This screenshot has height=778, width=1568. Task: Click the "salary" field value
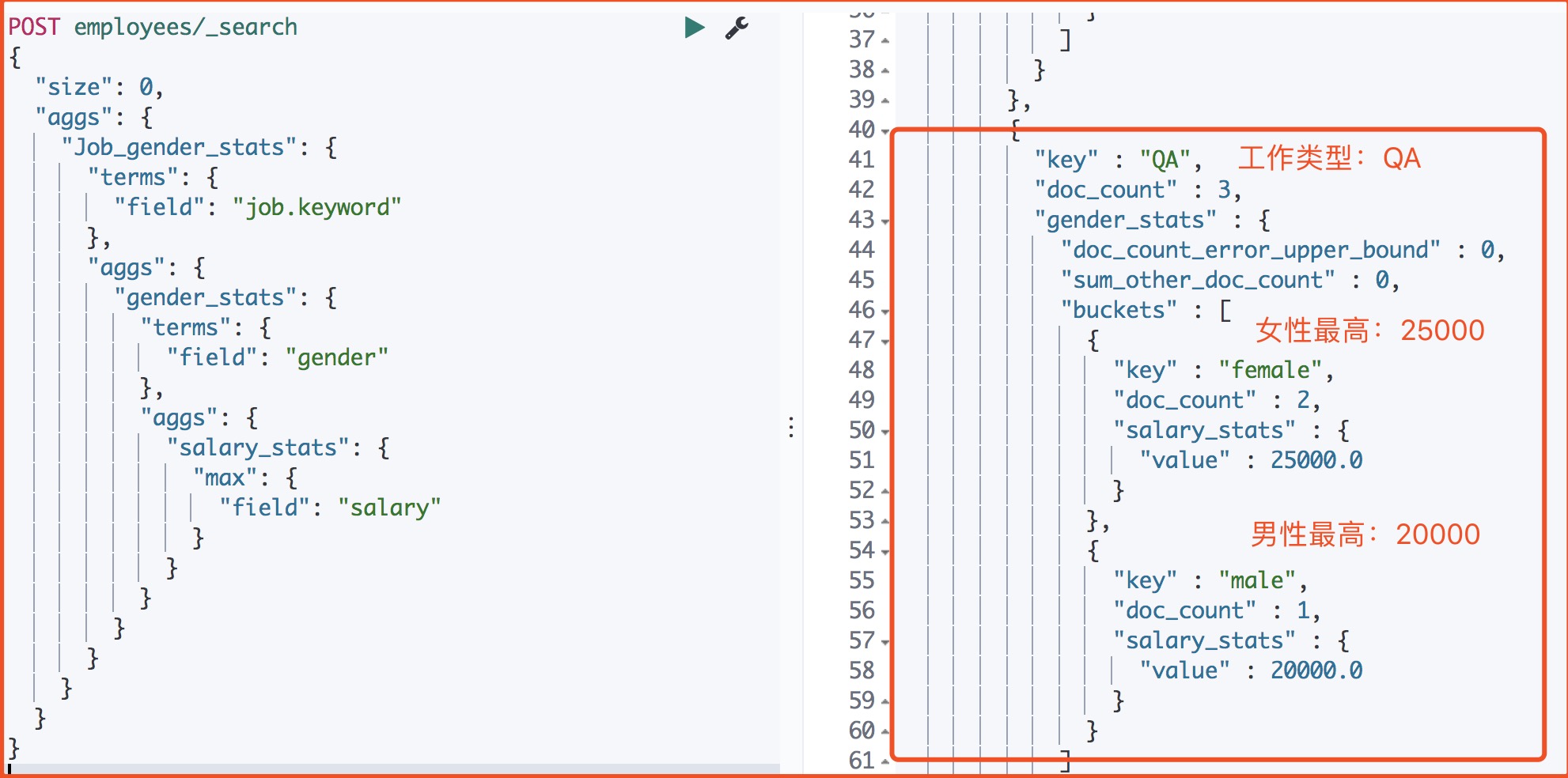tap(389, 508)
